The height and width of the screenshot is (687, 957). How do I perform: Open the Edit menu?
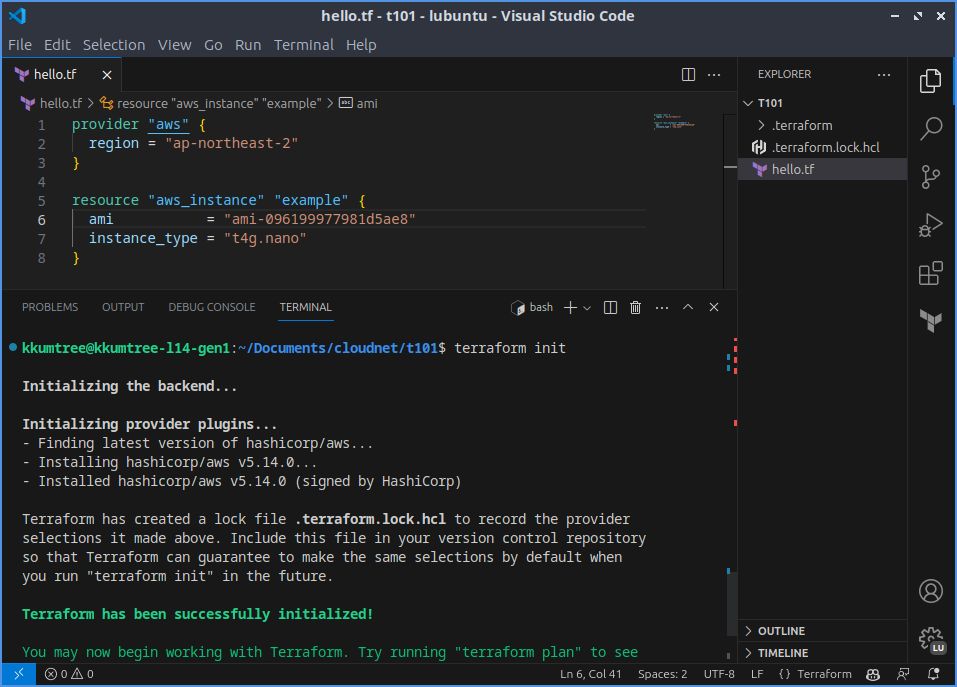coord(57,45)
